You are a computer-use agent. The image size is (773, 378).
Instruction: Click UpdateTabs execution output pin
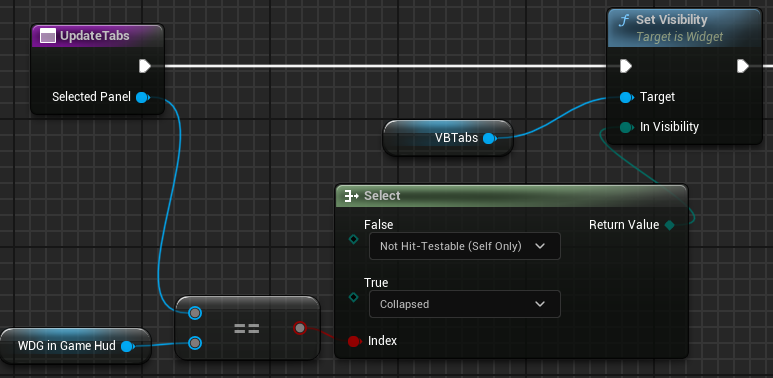[x=144, y=66]
